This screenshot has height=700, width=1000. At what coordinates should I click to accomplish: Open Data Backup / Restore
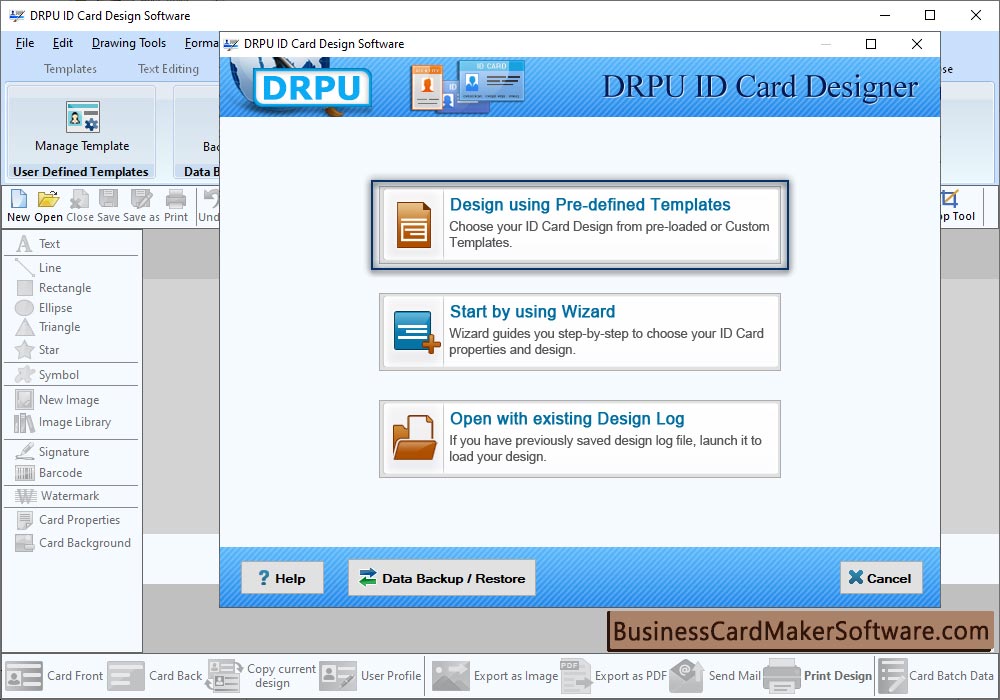tap(441, 578)
